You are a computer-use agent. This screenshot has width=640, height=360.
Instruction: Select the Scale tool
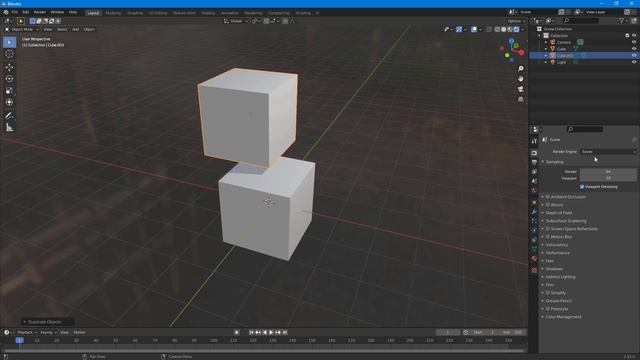(9, 91)
